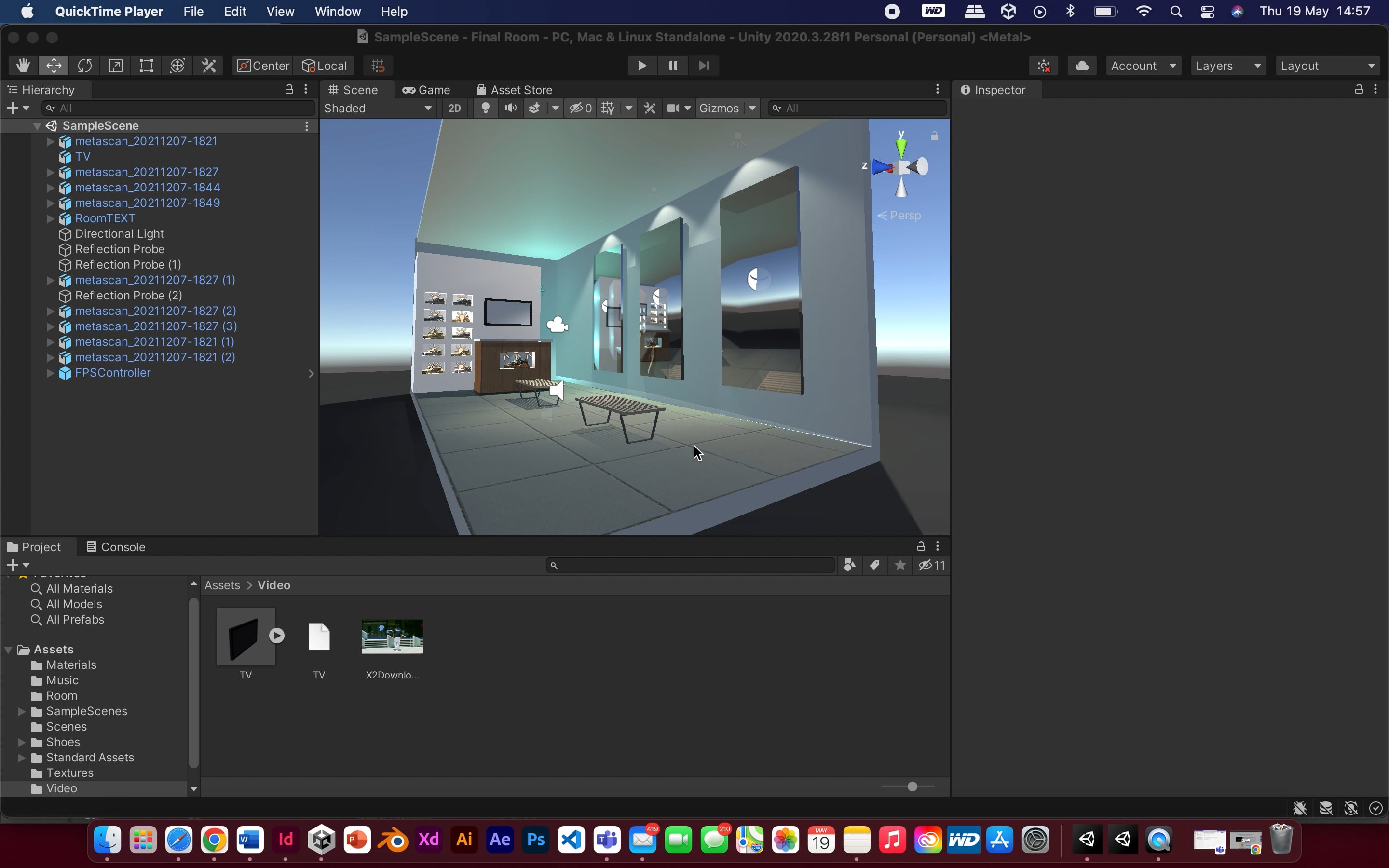The width and height of the screenshot is (1389, 868).
Task: Click the Project search field
Action: pos(691,565)
